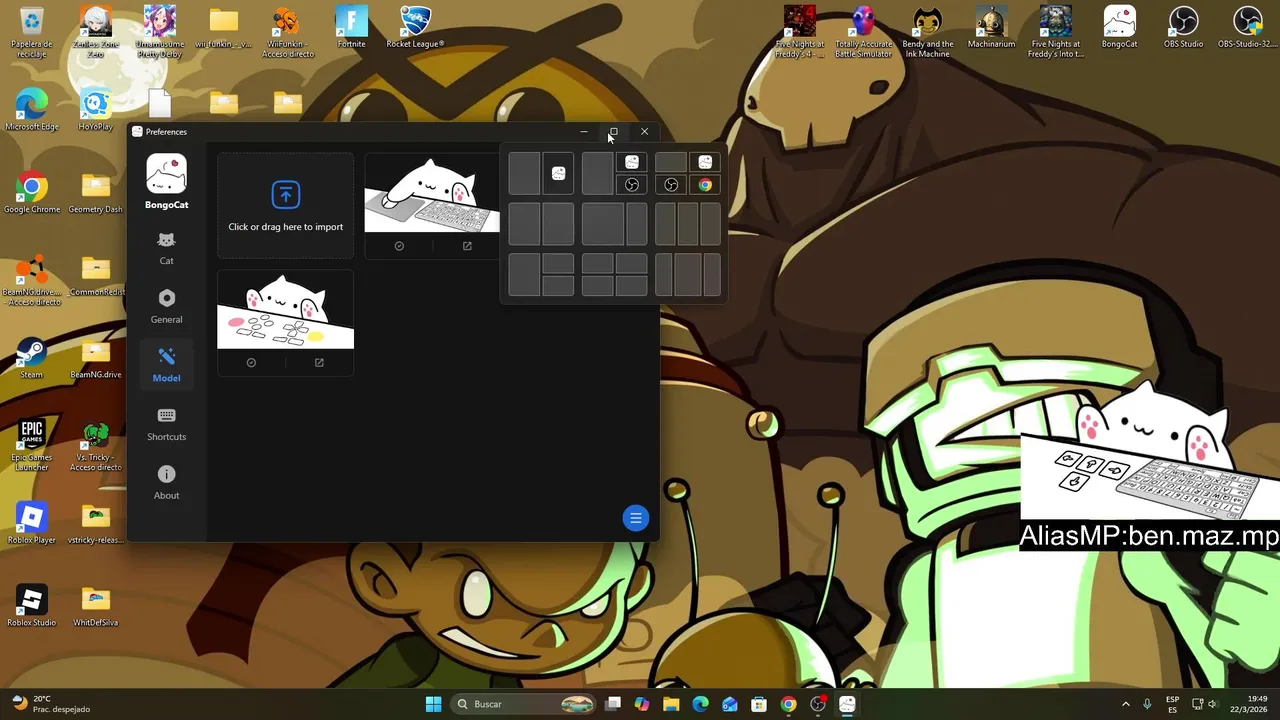This screenshot has width=1280, height=720.
Task: Choose the Chrome snap suggestion zone
Action: [705, 185]
